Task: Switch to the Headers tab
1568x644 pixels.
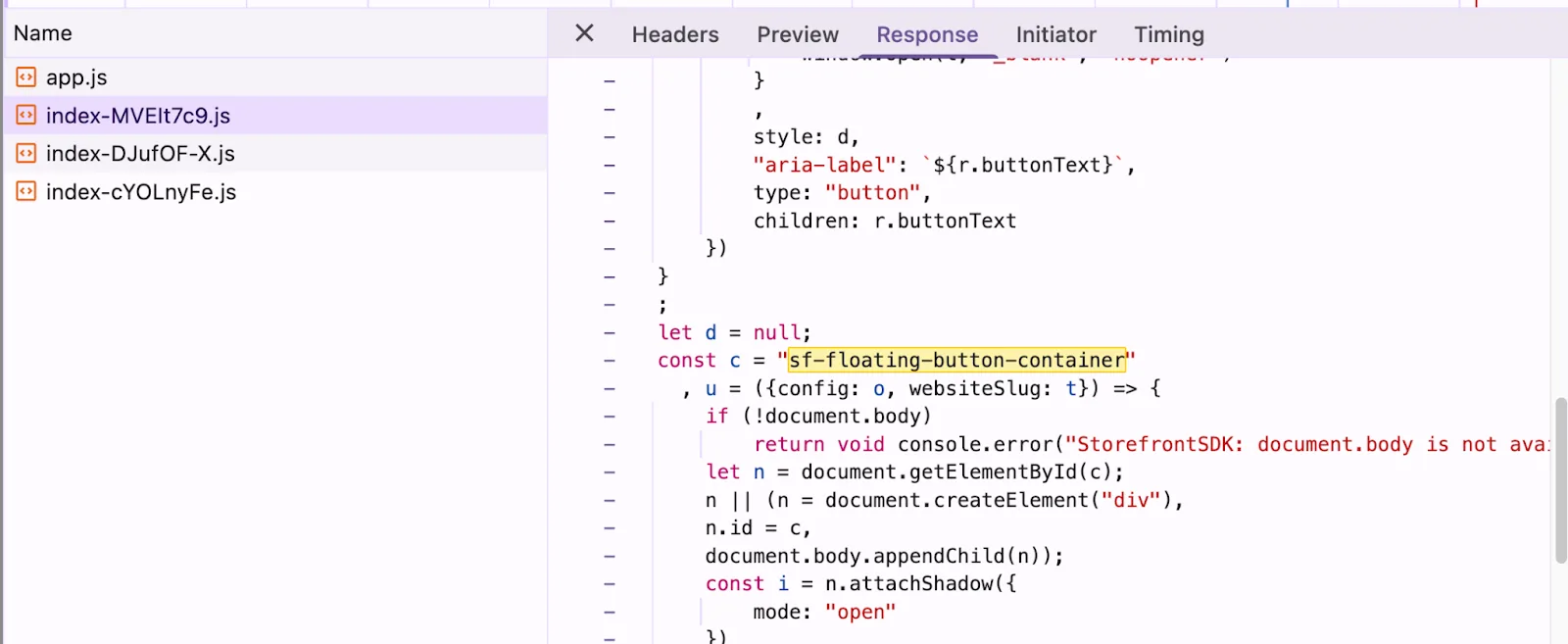Action: click(x=675, y=34)
